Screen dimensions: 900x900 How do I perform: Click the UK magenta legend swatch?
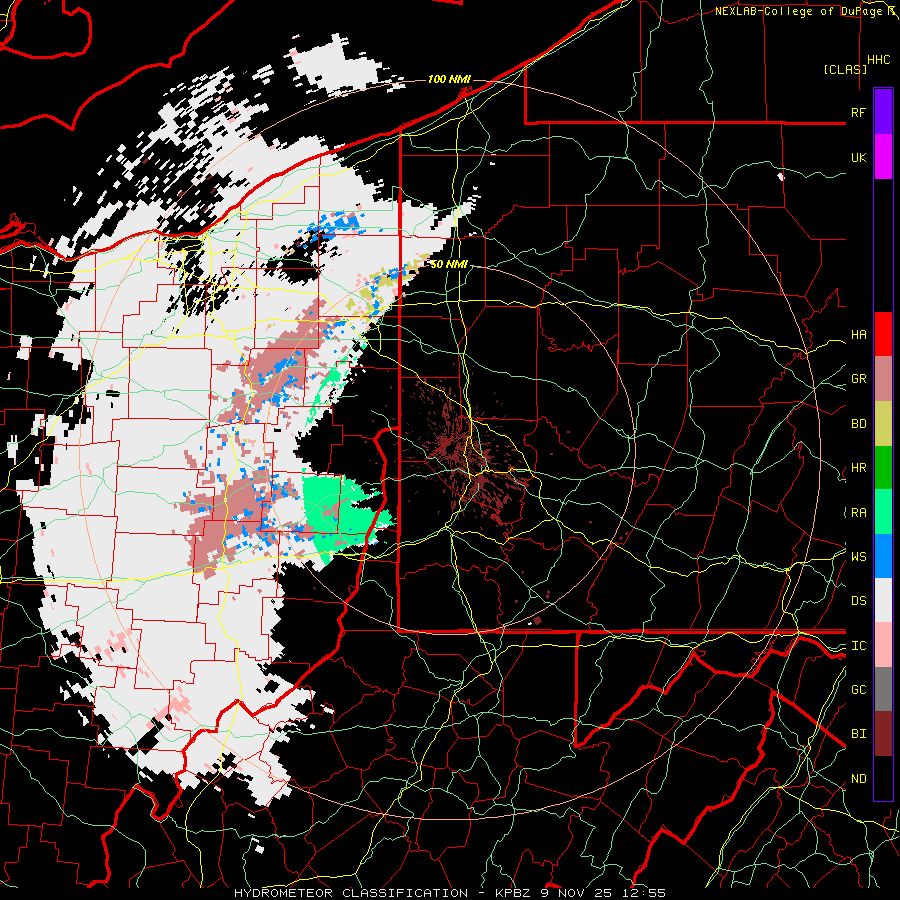[x=883, y=157]
